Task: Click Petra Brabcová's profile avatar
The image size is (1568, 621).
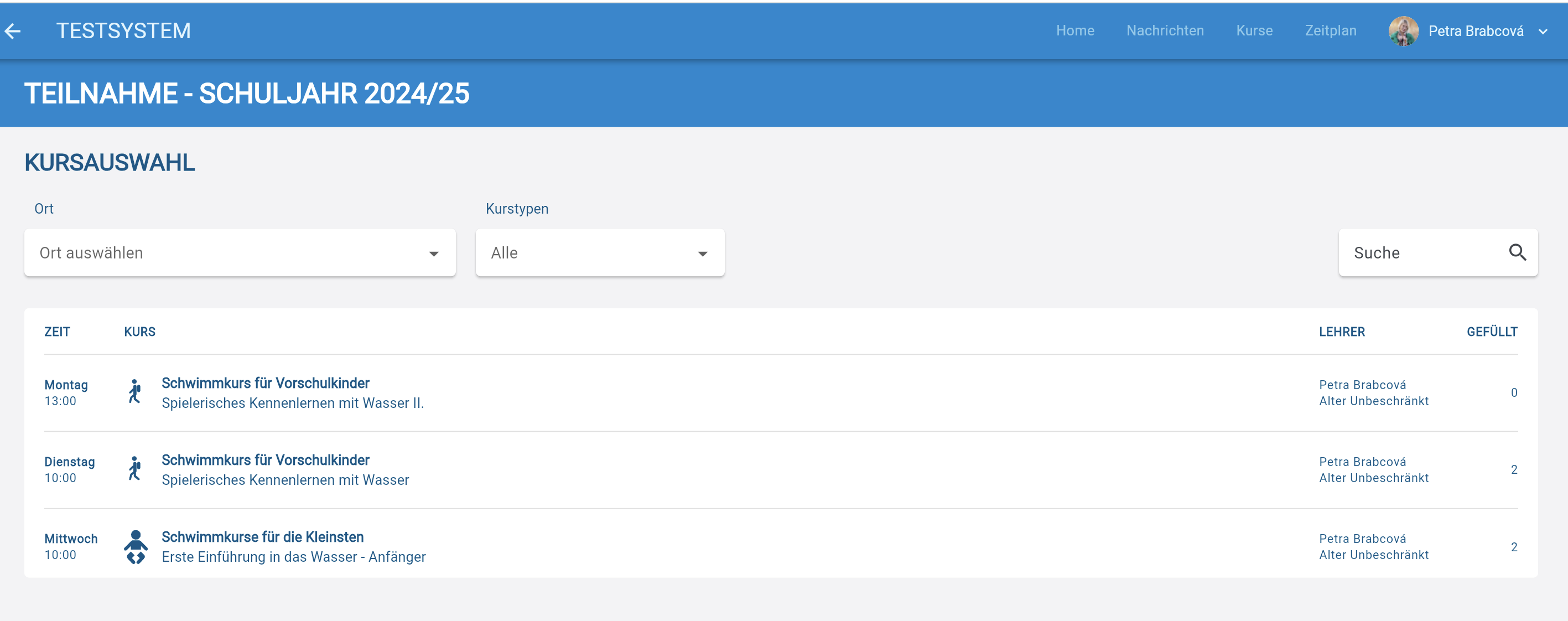Action: pyautogui.click(x=1403, y=31)
